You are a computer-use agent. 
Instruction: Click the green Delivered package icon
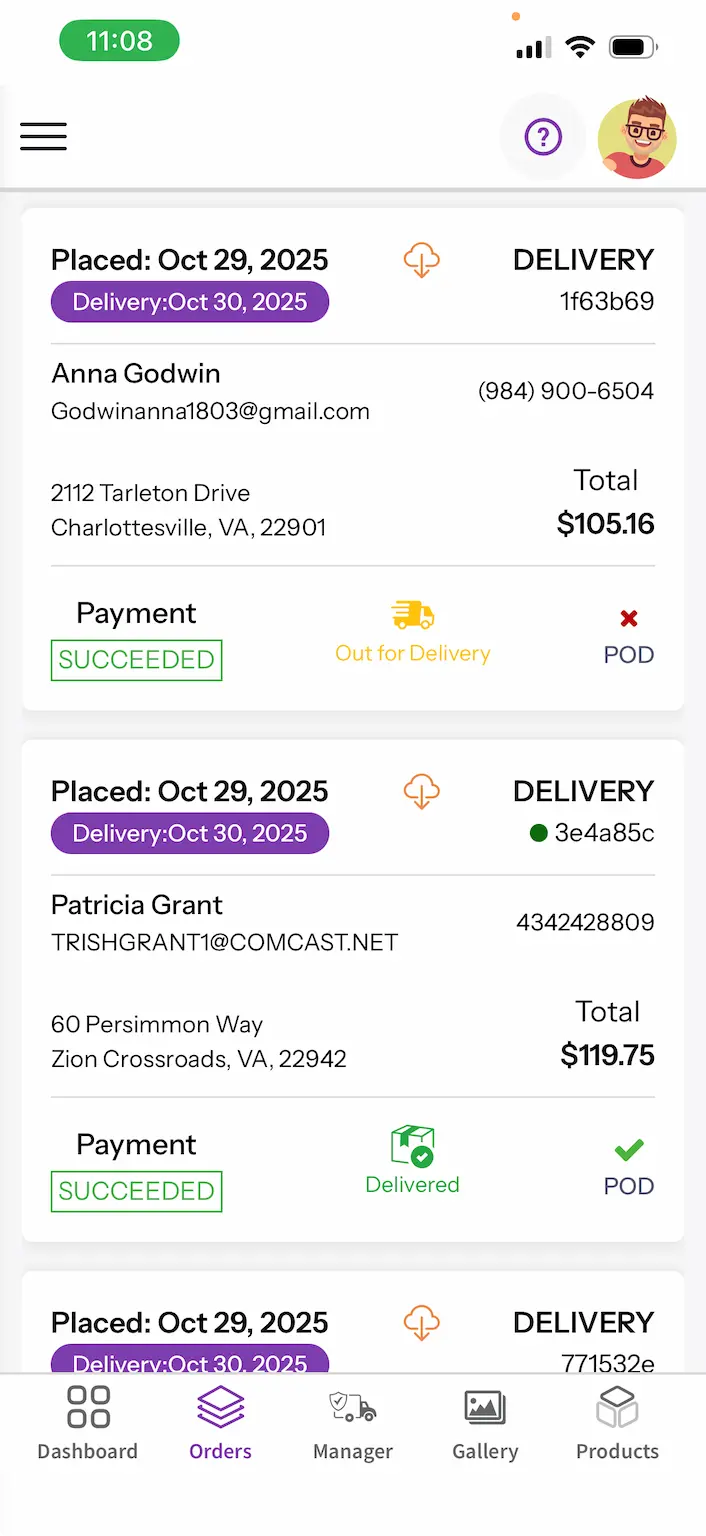tap(412, 1146)
